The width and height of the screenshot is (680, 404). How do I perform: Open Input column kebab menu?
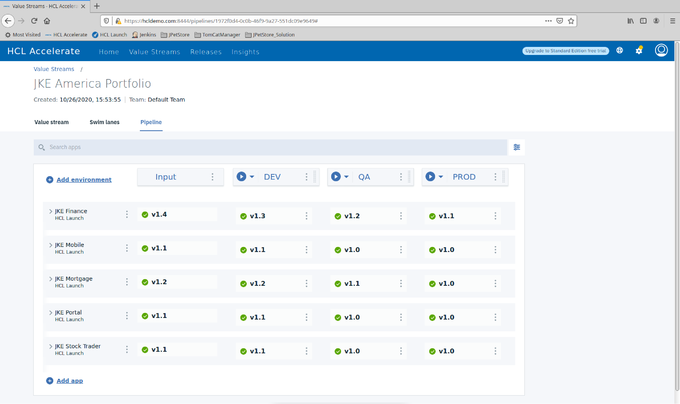click(212, 177)
